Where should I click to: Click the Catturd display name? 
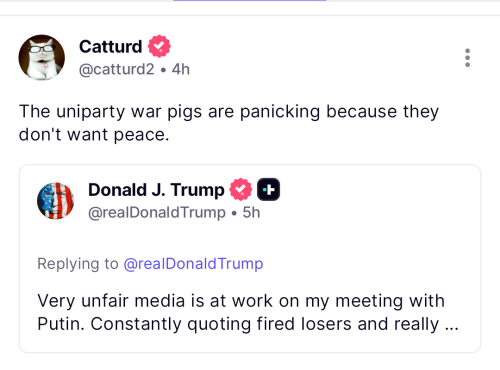(x=111, y=46)
